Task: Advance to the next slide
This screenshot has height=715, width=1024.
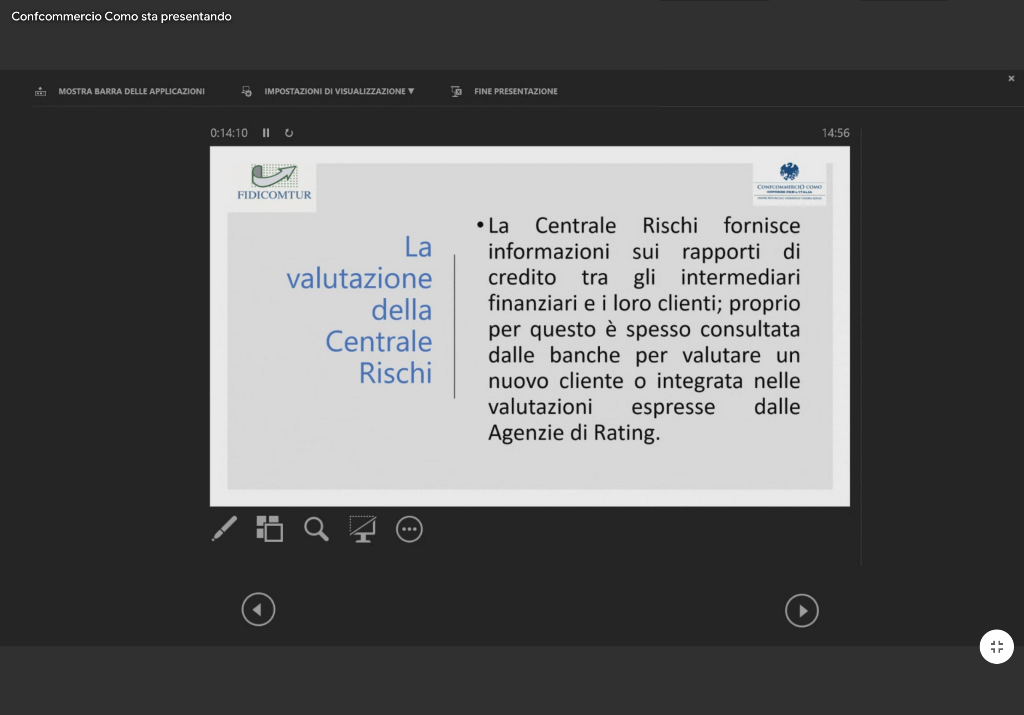Action: (801, 610)
